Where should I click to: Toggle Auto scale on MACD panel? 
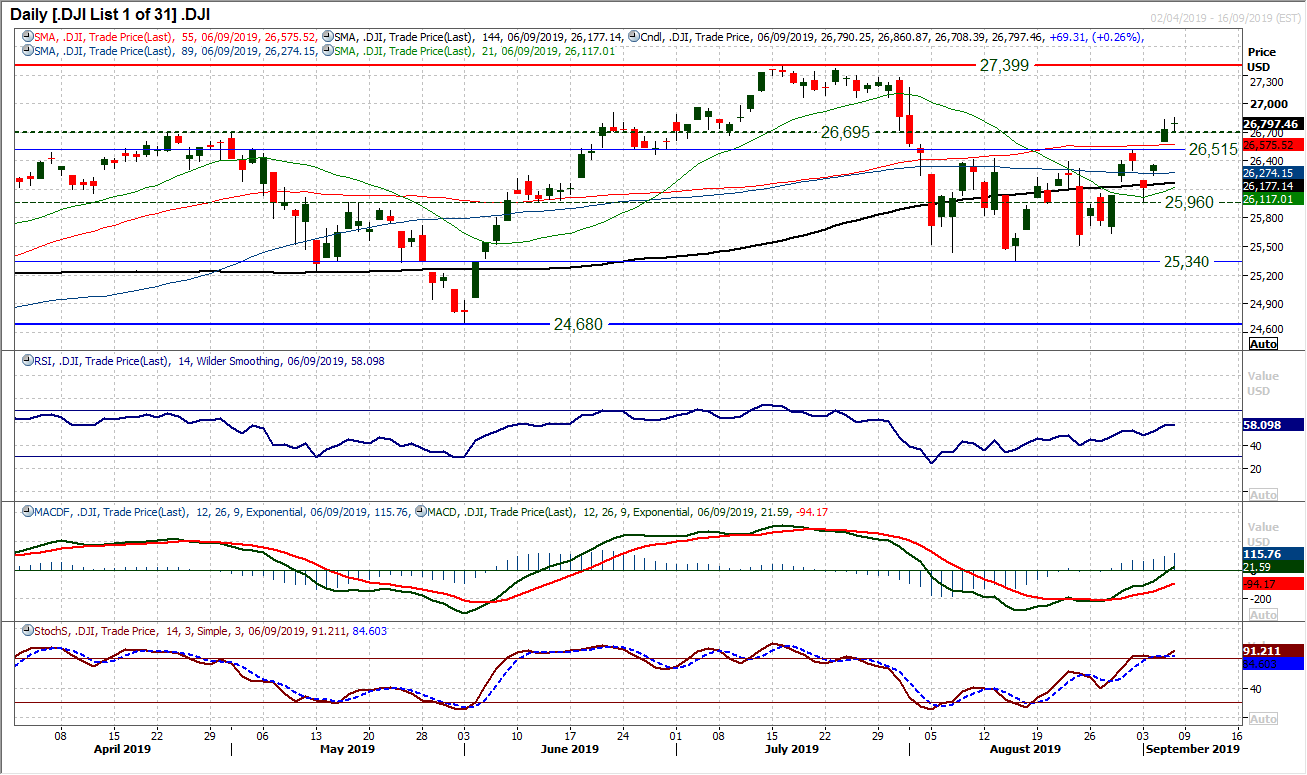(x=1264, y=615)
